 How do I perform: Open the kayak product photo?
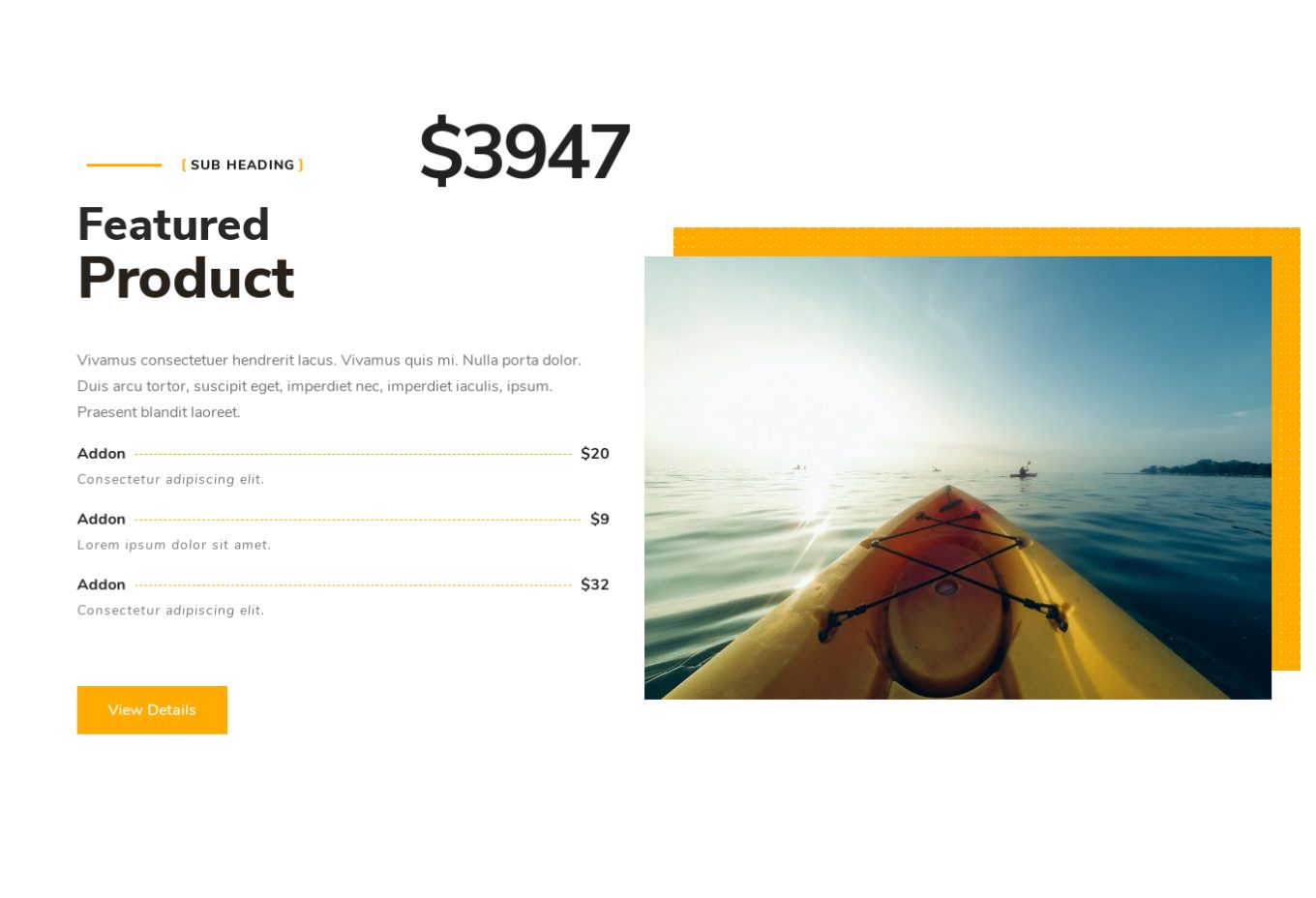pyautogui.click(x=958, y=477)
